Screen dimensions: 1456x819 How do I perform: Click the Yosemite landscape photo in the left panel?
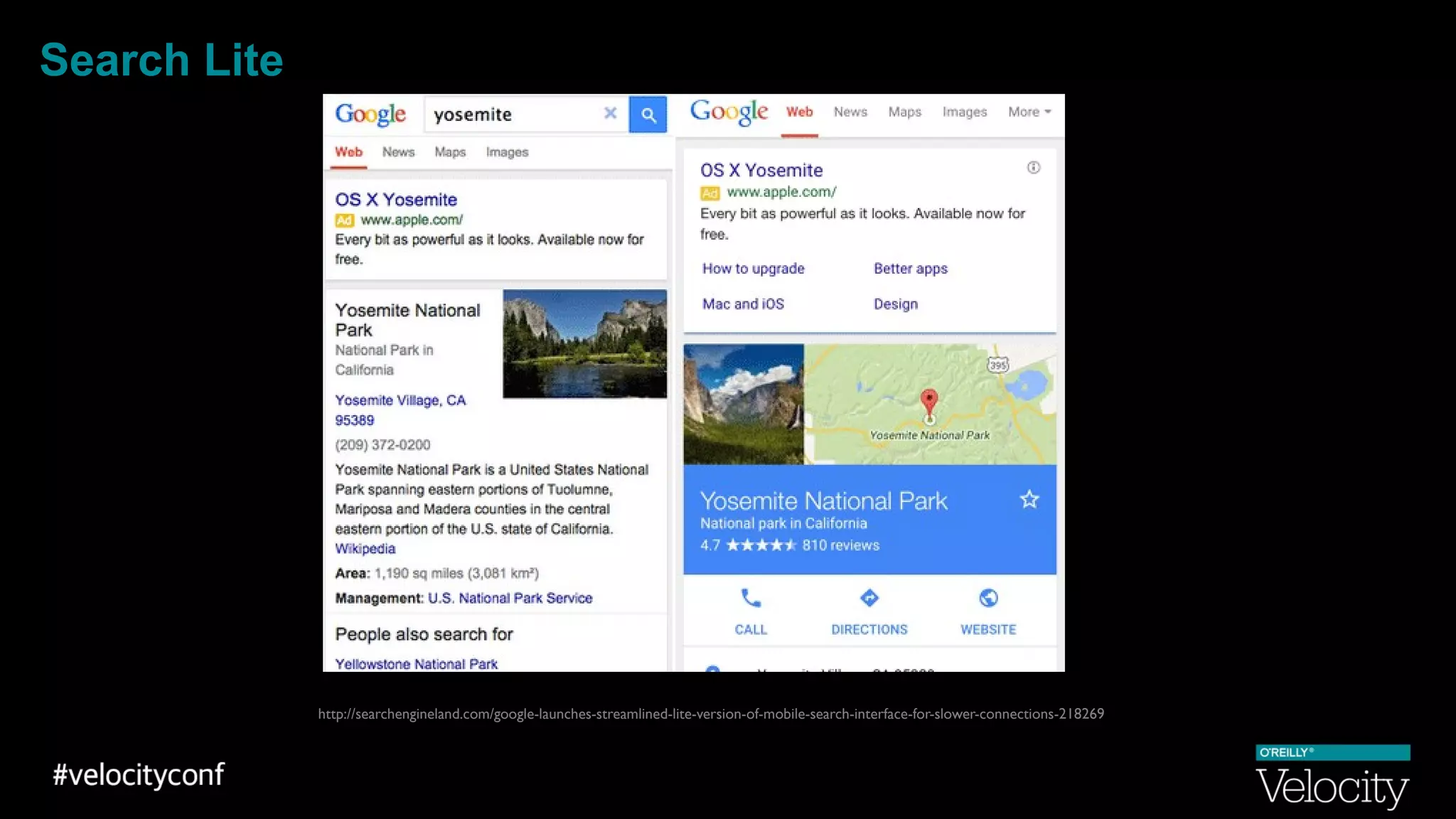pyautogui.click(x=584, y=343)
